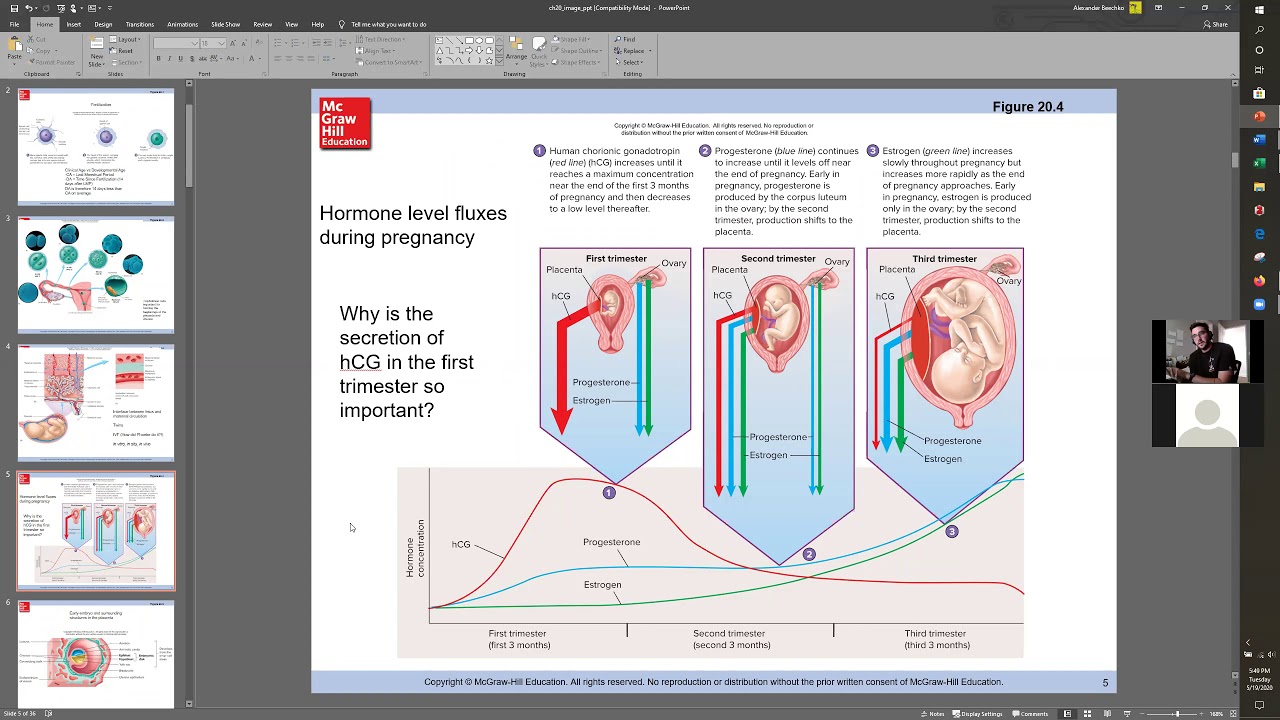Open the Comments pane
This screenshot has width=1280, height=720.
pyautogui.click(x=1030, y=714)
